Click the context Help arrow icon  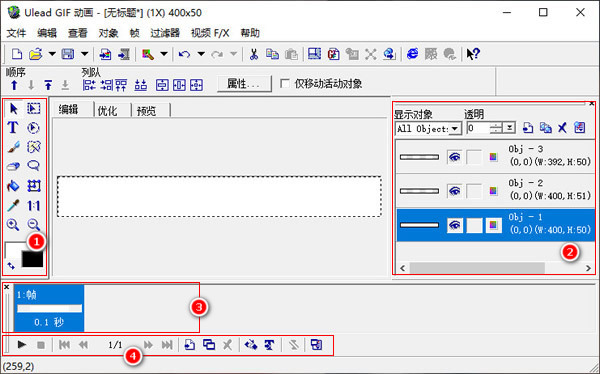(x=473, y=54)
